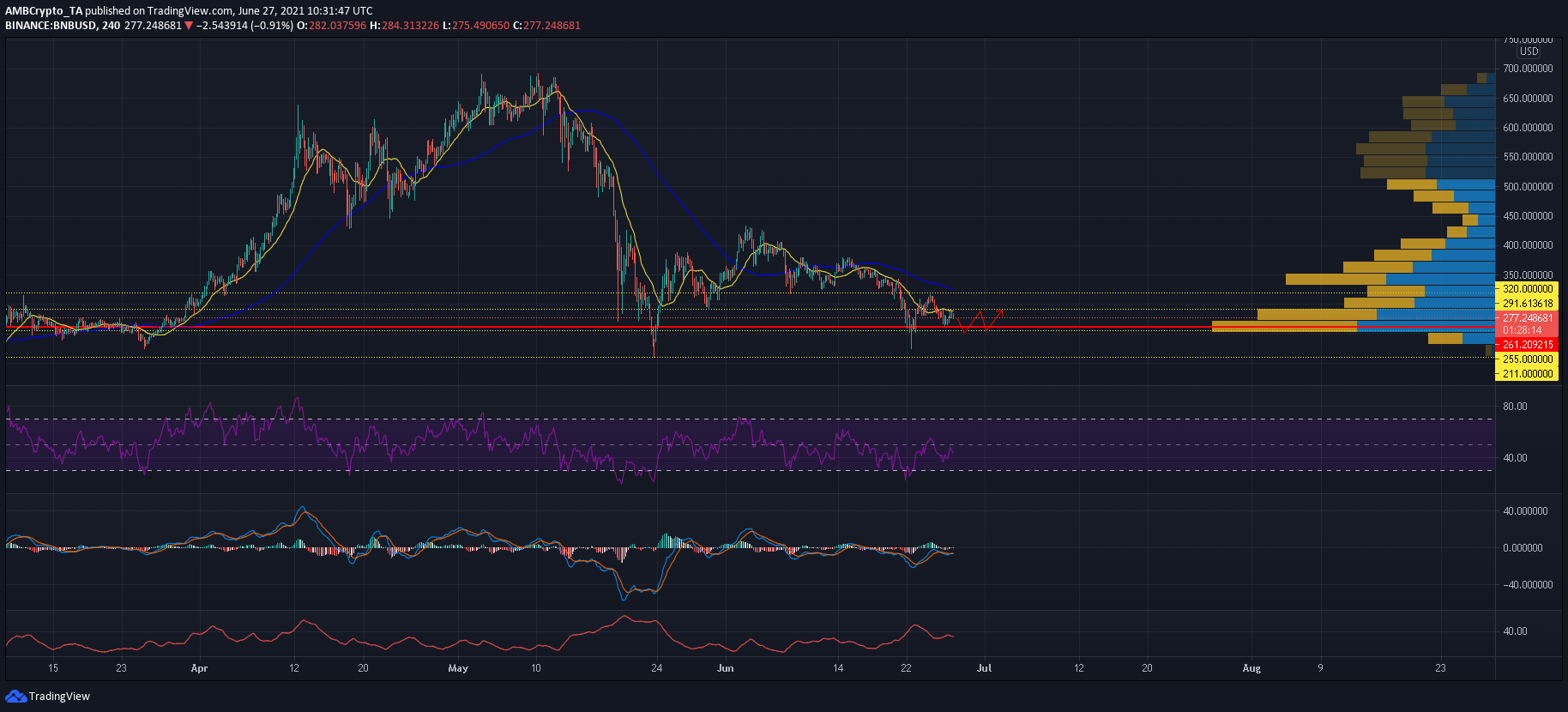Open the AMBCrypto_TA author name in header
Screen dimensions: 1568x712
coord(44,11)
